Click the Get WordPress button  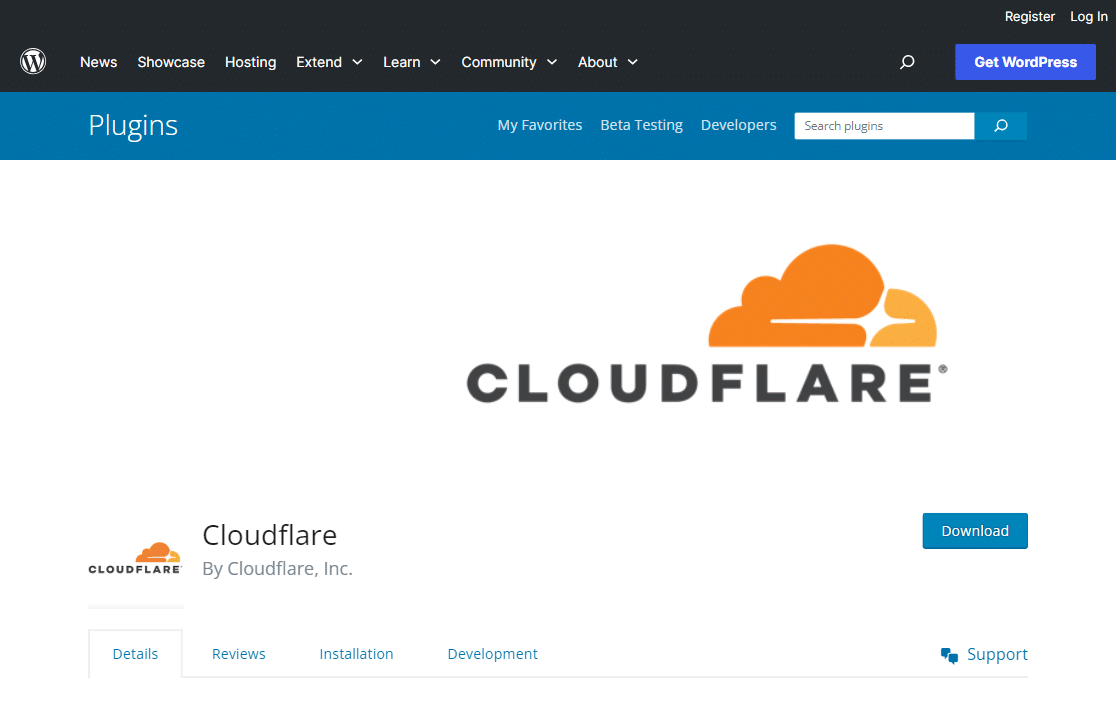click(x=1025, y=62)
